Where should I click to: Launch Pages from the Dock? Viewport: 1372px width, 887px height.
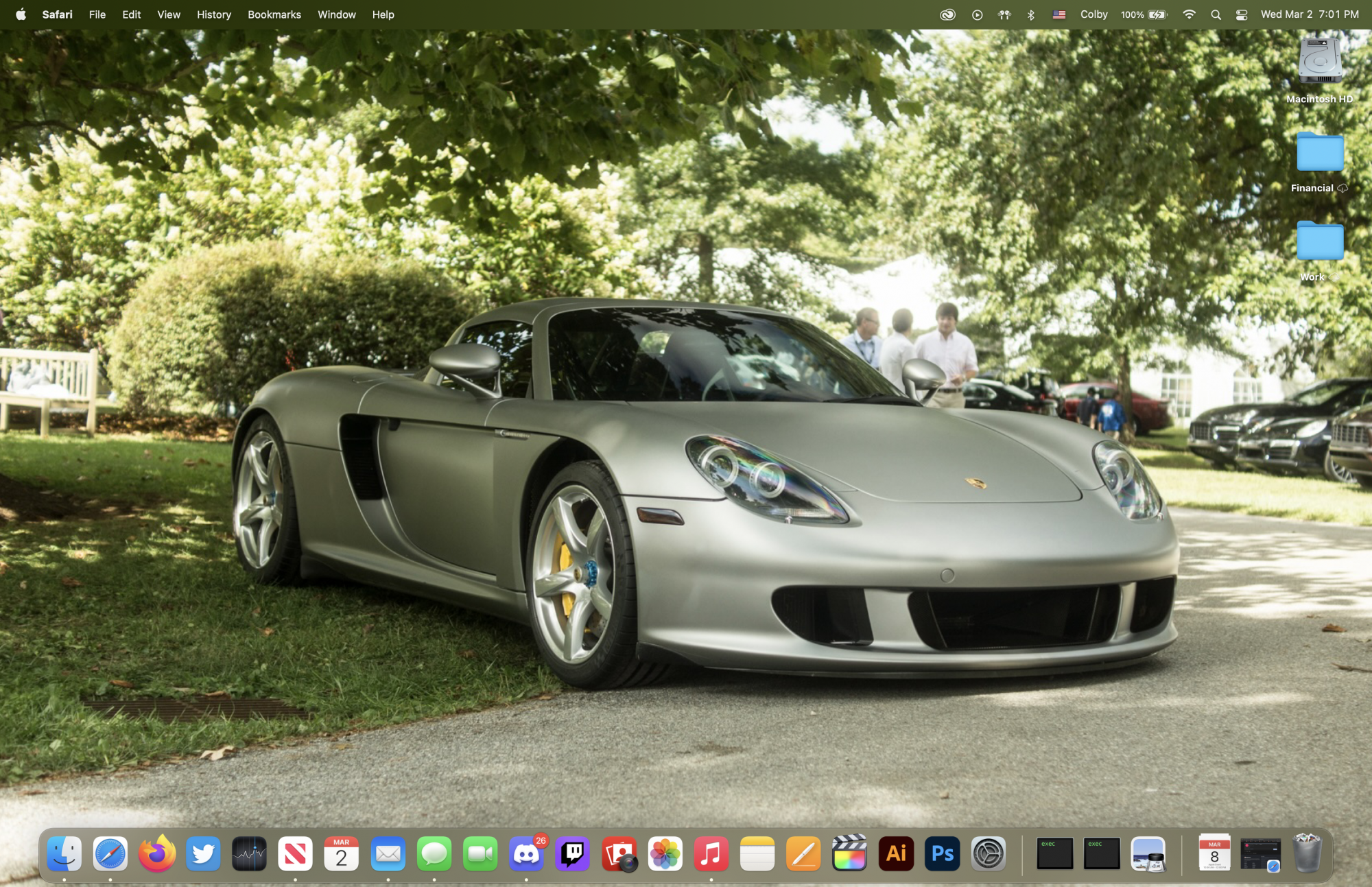803,854
